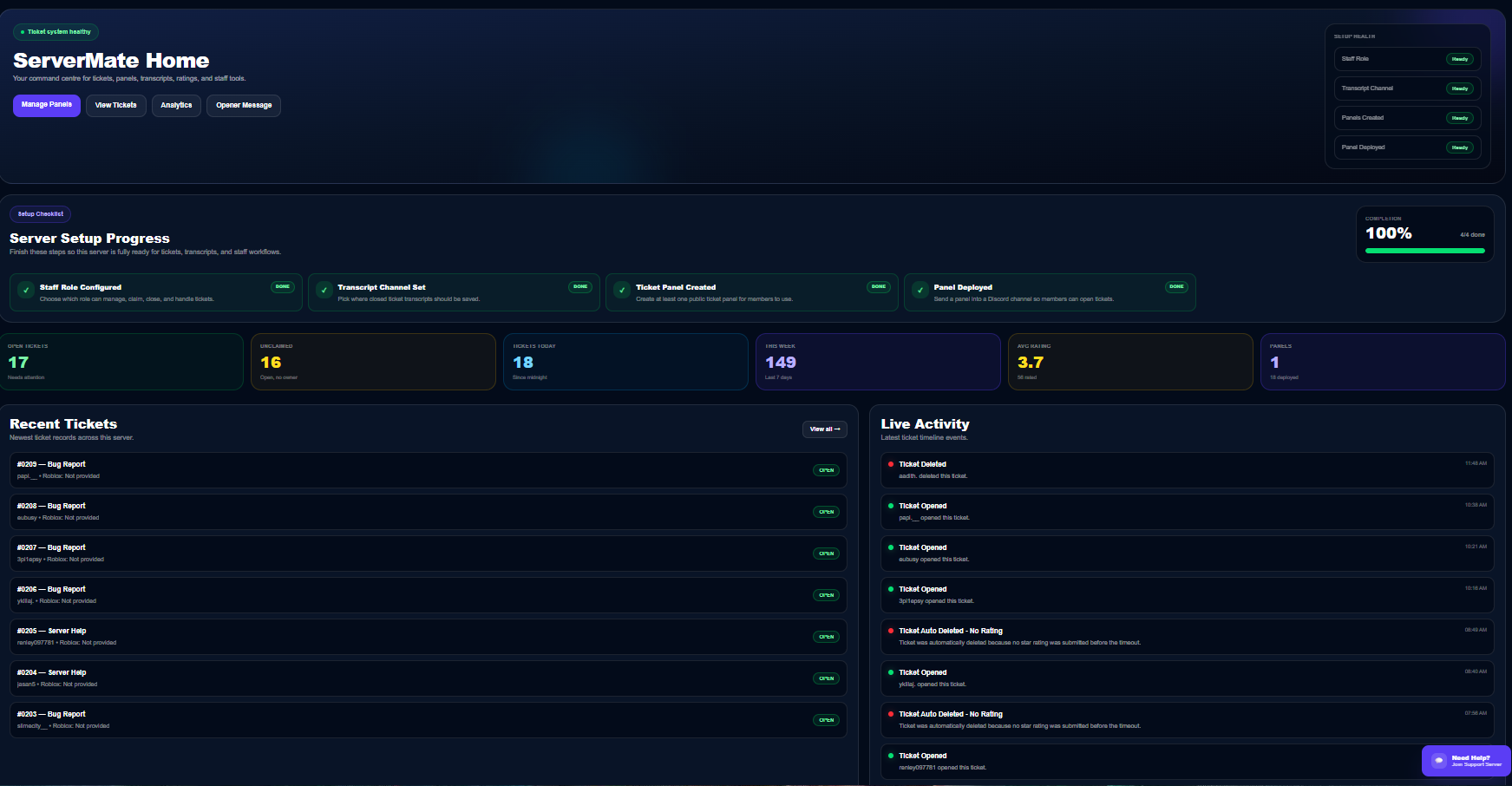Click Need Help? Join Support Server
This screenshot has width=1512, height=786.
click(x=1466, y=761)
